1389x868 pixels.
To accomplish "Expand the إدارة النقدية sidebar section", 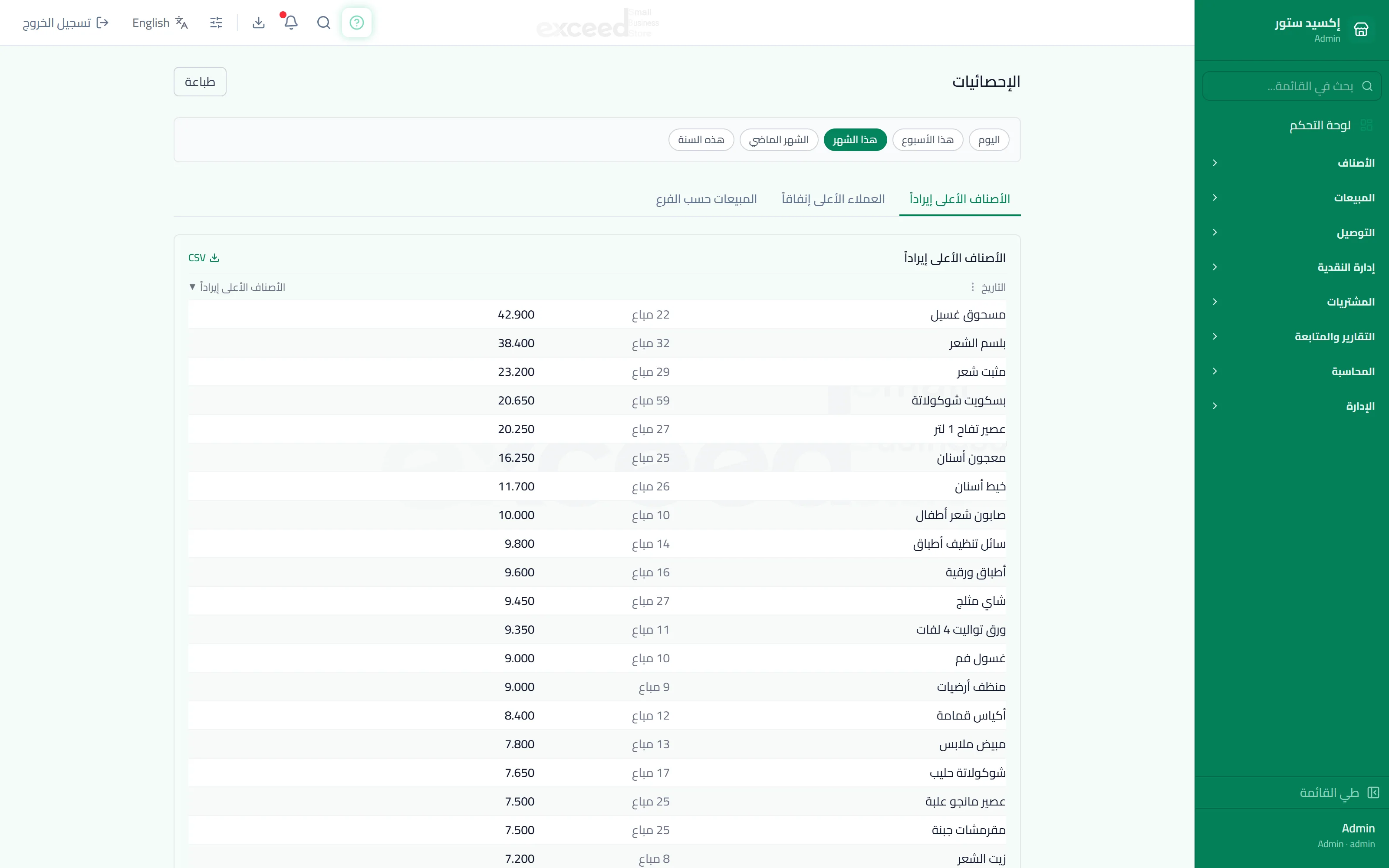I will tap(1291, 267).
